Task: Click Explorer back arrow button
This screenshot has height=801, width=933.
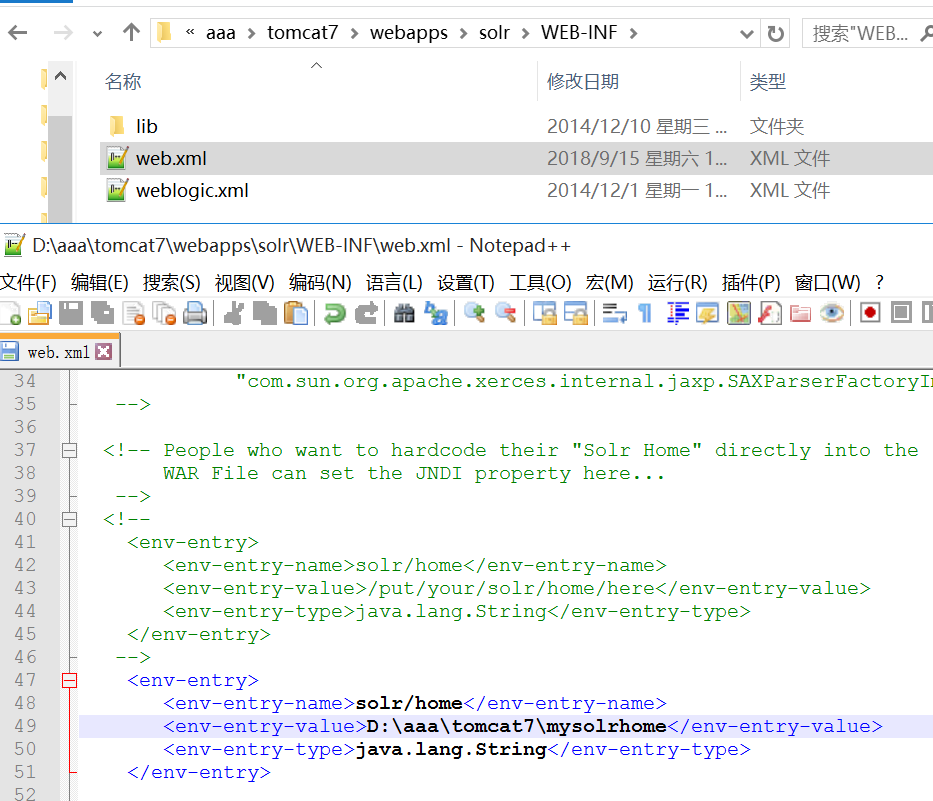Action: pyautogui.click(x=18, y=32)
